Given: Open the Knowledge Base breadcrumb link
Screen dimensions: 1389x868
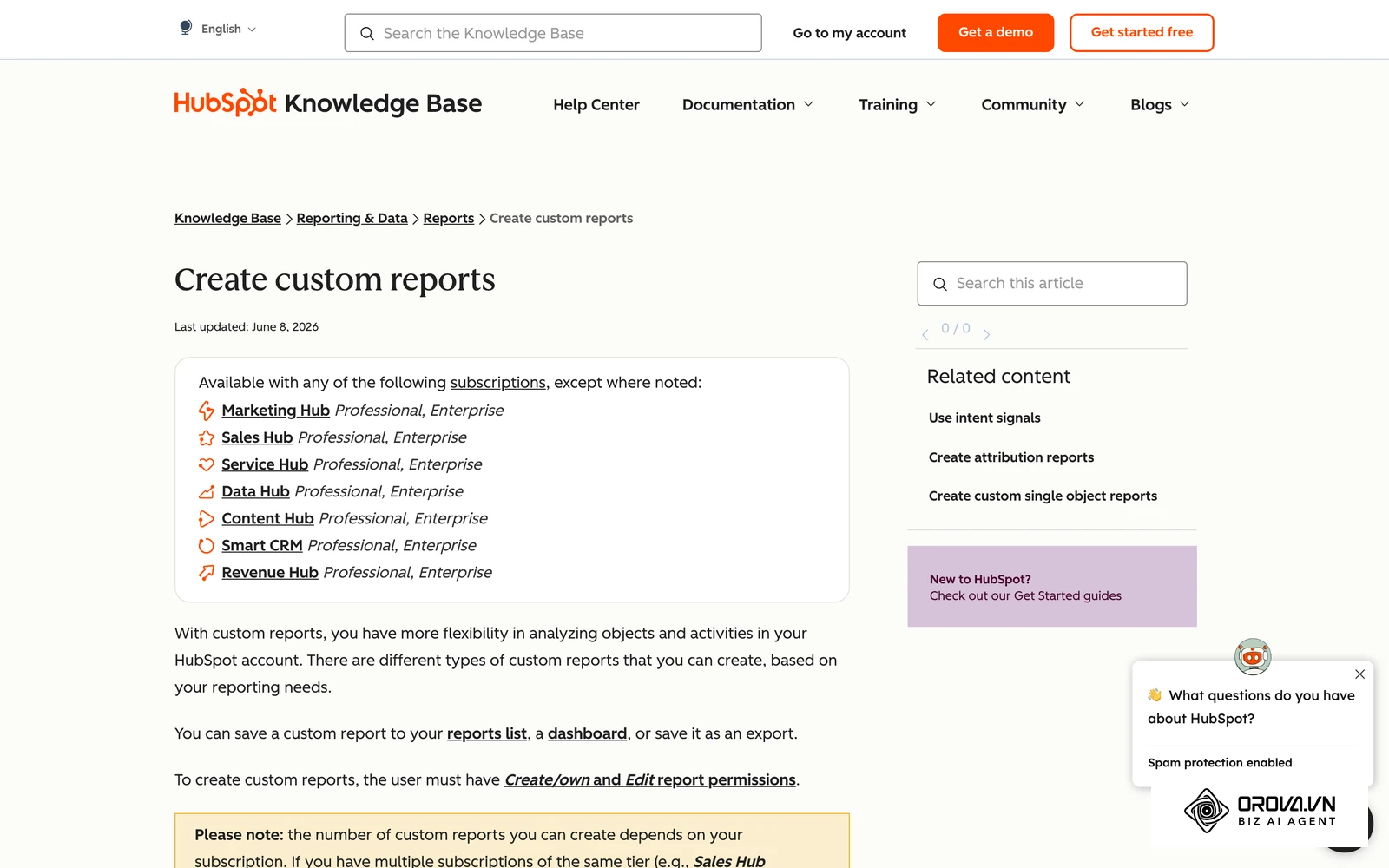Looking at the screenshot, I should click(227, 218).
